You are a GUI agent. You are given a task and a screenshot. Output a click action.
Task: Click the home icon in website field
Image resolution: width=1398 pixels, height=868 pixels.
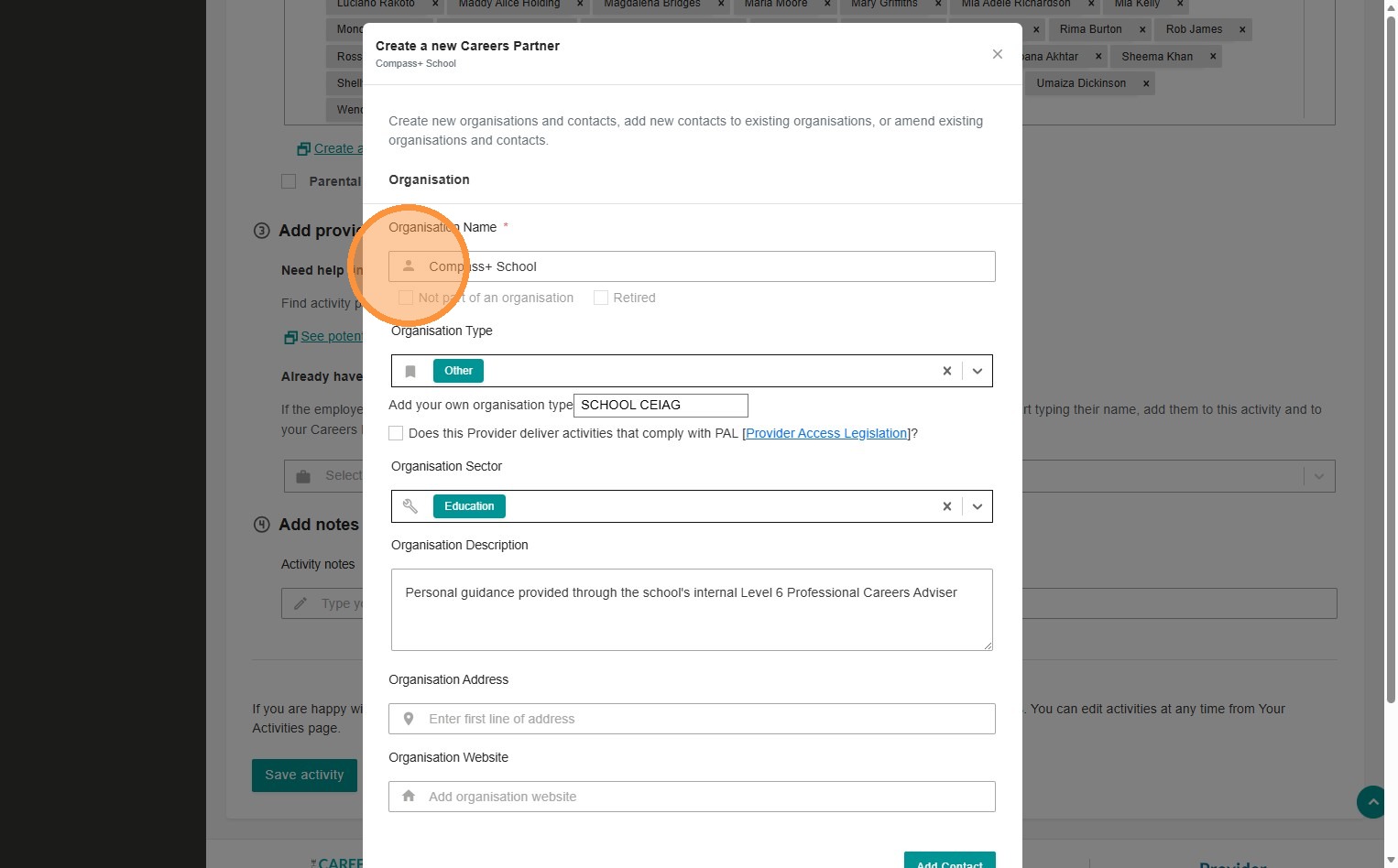409,797
